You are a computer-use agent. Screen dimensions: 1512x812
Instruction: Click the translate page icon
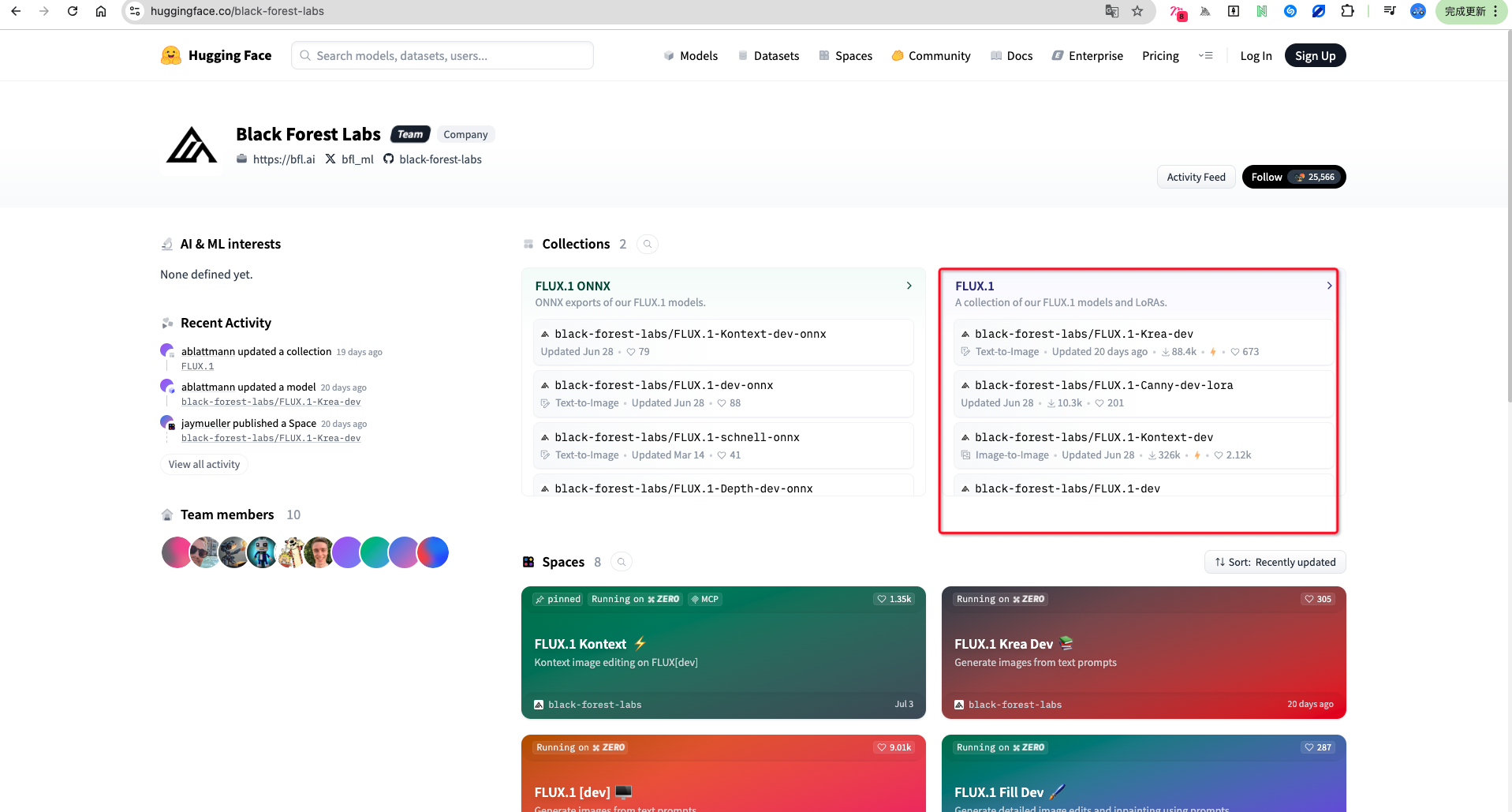point(1112,11)
